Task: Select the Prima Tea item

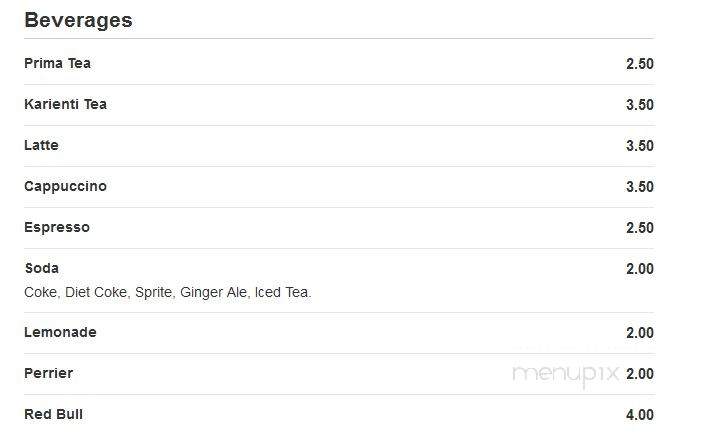Action: (x=57, y=63)
